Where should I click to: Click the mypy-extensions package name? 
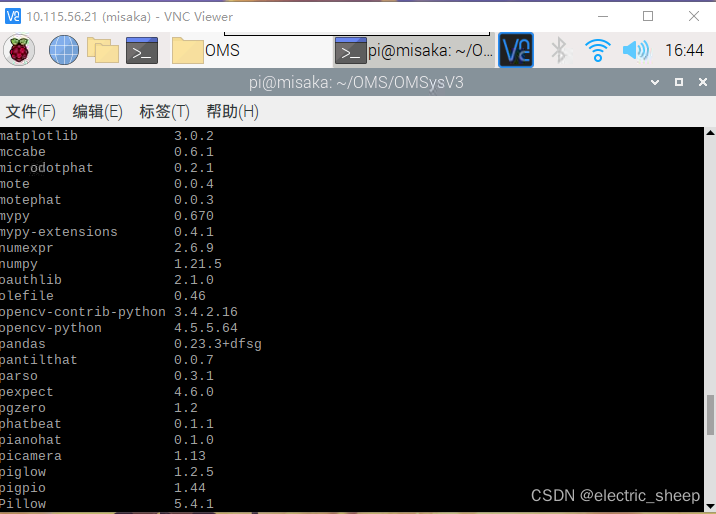coord(58,232)
